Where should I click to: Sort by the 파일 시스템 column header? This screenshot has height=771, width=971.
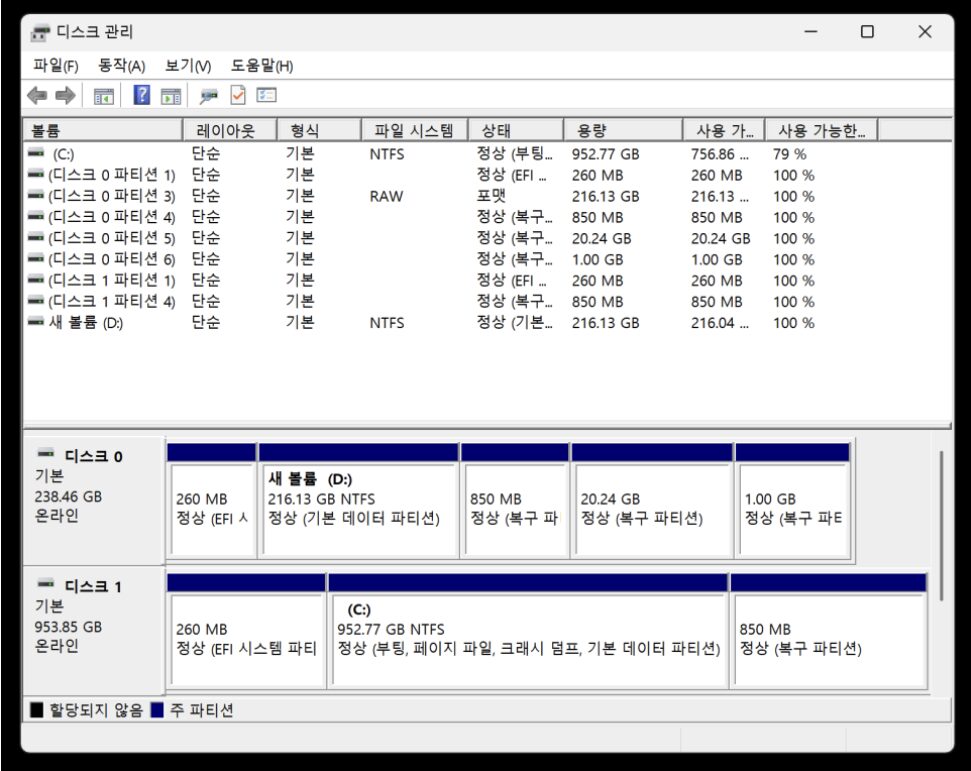click(413, 131)
